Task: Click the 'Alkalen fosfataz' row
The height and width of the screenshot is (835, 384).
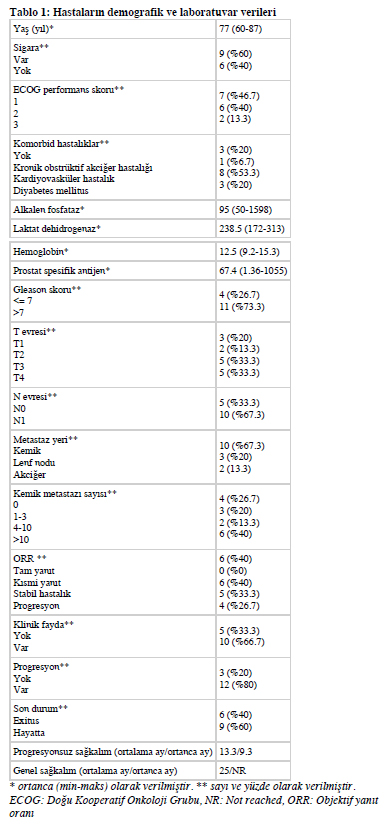Action: point(150,210)
